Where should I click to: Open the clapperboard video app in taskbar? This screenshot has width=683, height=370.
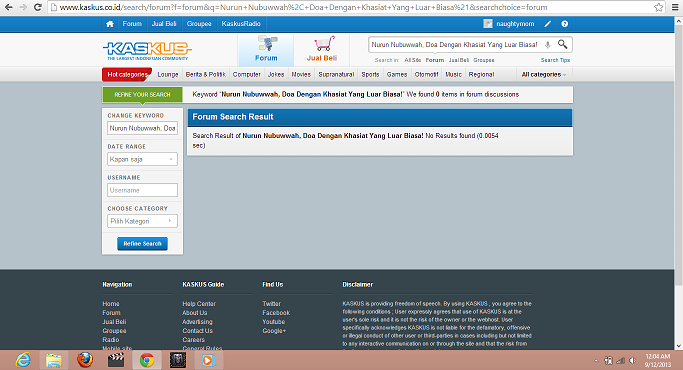coord(116,360)
